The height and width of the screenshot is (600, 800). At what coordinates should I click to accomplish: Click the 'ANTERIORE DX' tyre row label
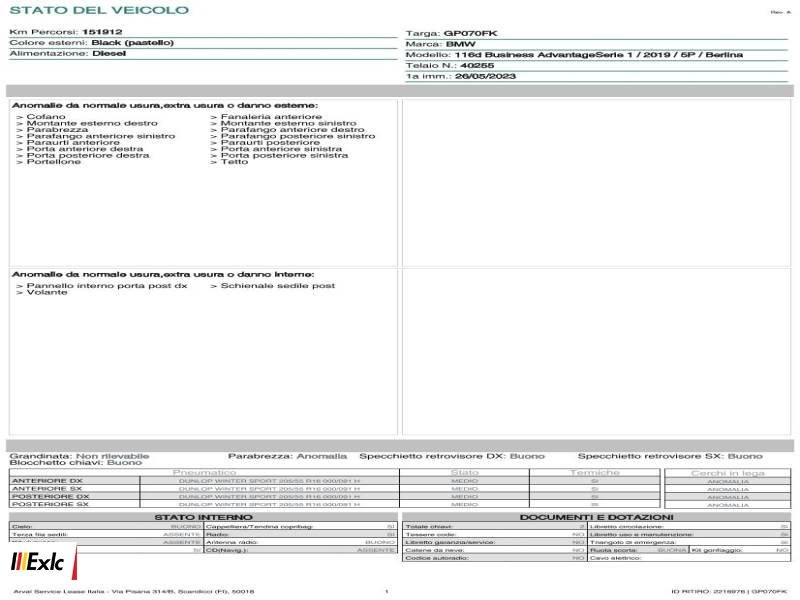47,481
